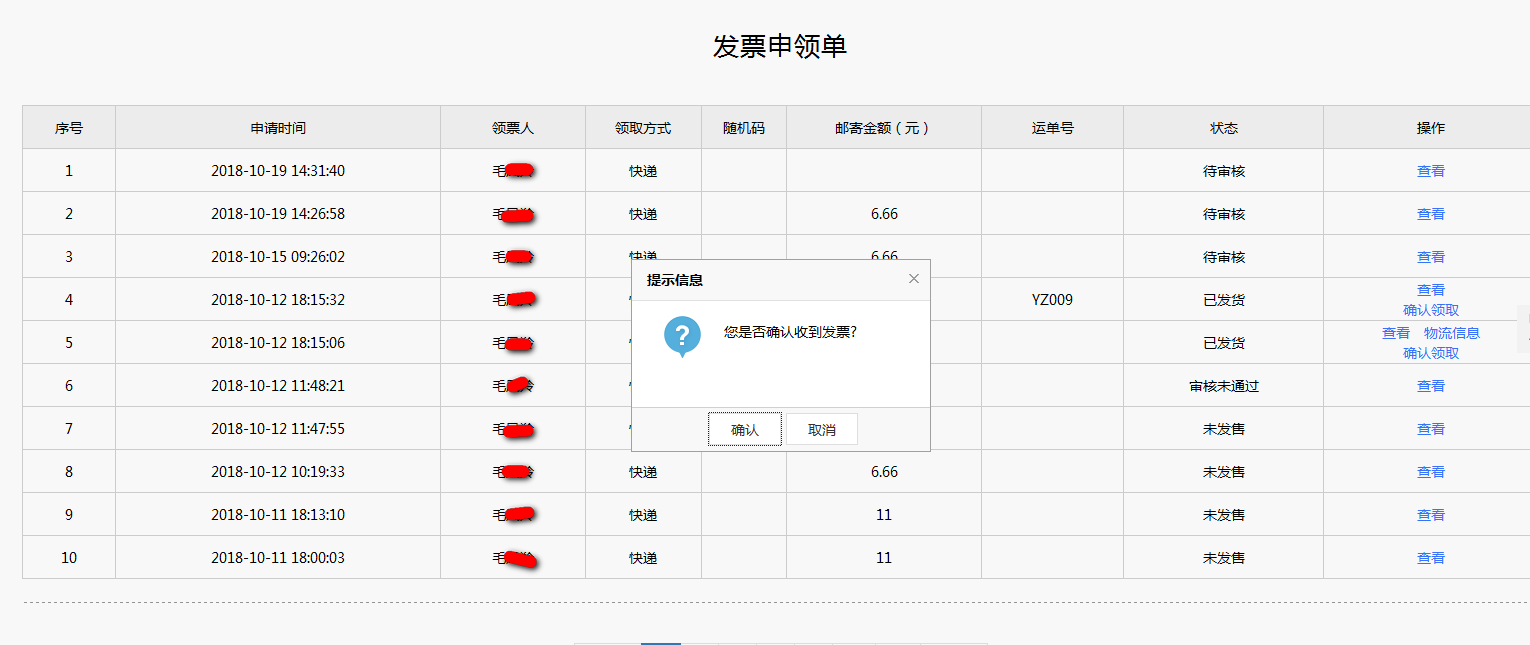
Task: Open 查看 link for row 3
Action: point(1431,257)
